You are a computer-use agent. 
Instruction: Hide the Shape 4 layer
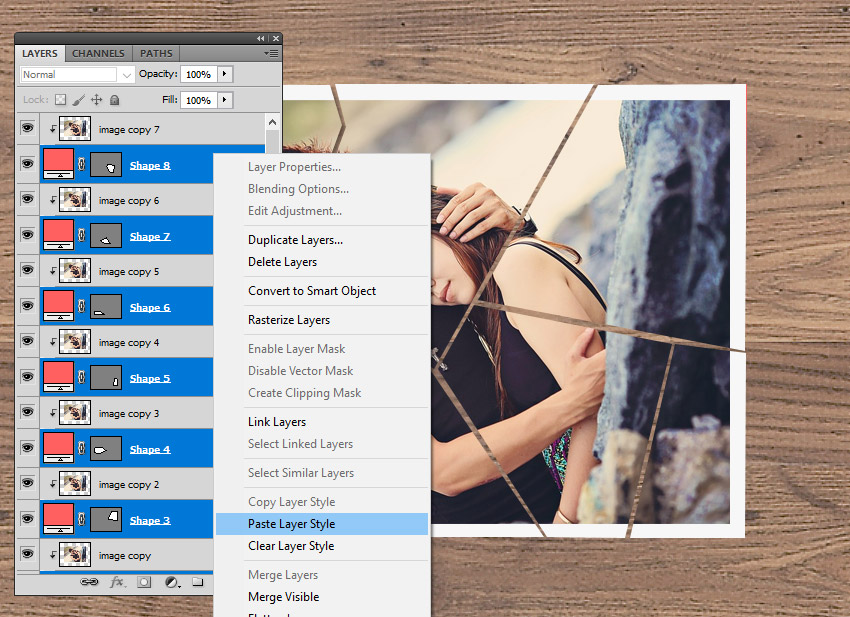[27, 447]
